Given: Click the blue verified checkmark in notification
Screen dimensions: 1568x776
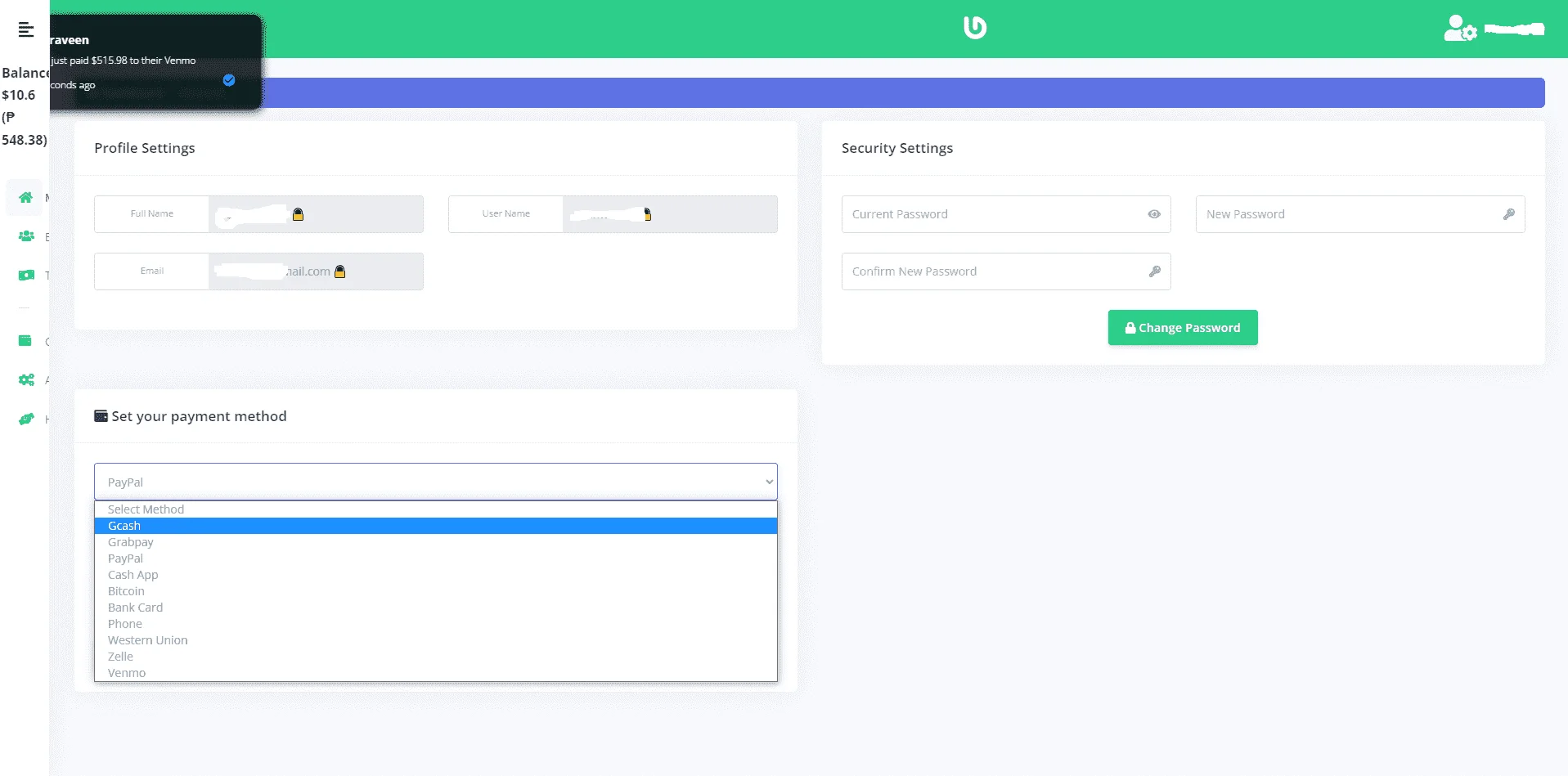Looking at the screenshot, I should pyautogui.click(x=229, y=80).
